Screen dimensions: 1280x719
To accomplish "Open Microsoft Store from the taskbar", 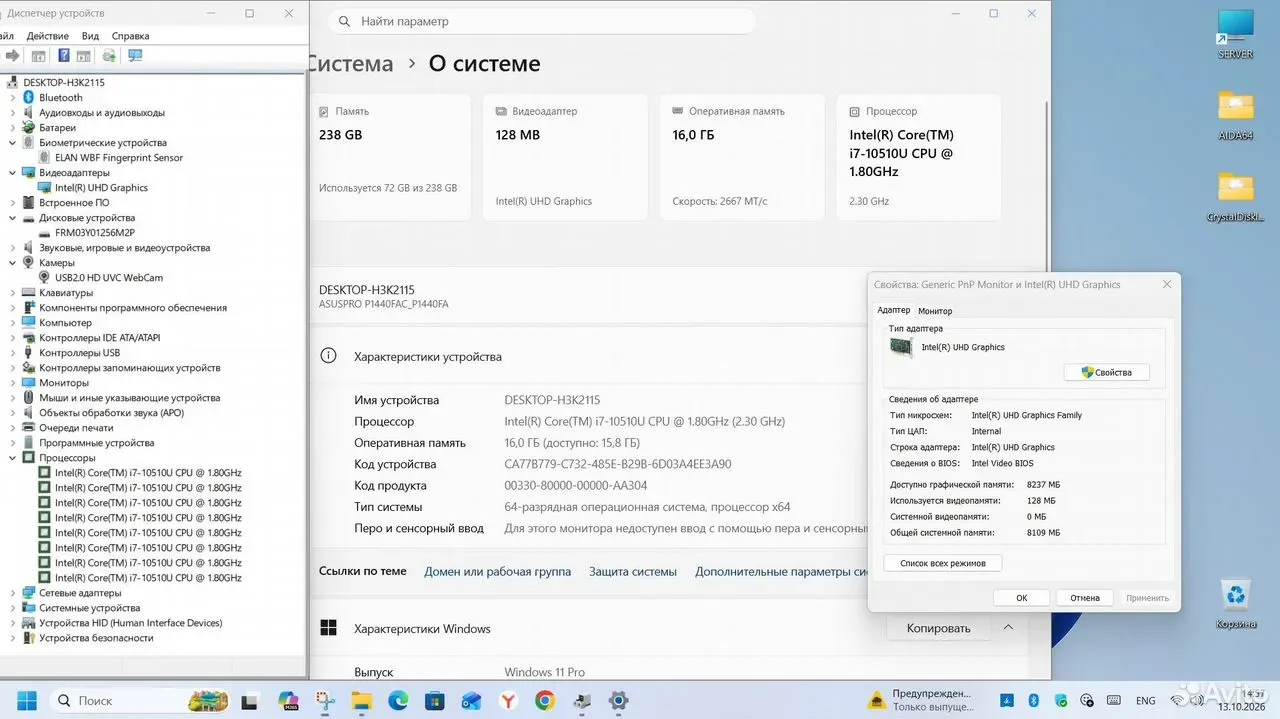I will coord(434,700).
